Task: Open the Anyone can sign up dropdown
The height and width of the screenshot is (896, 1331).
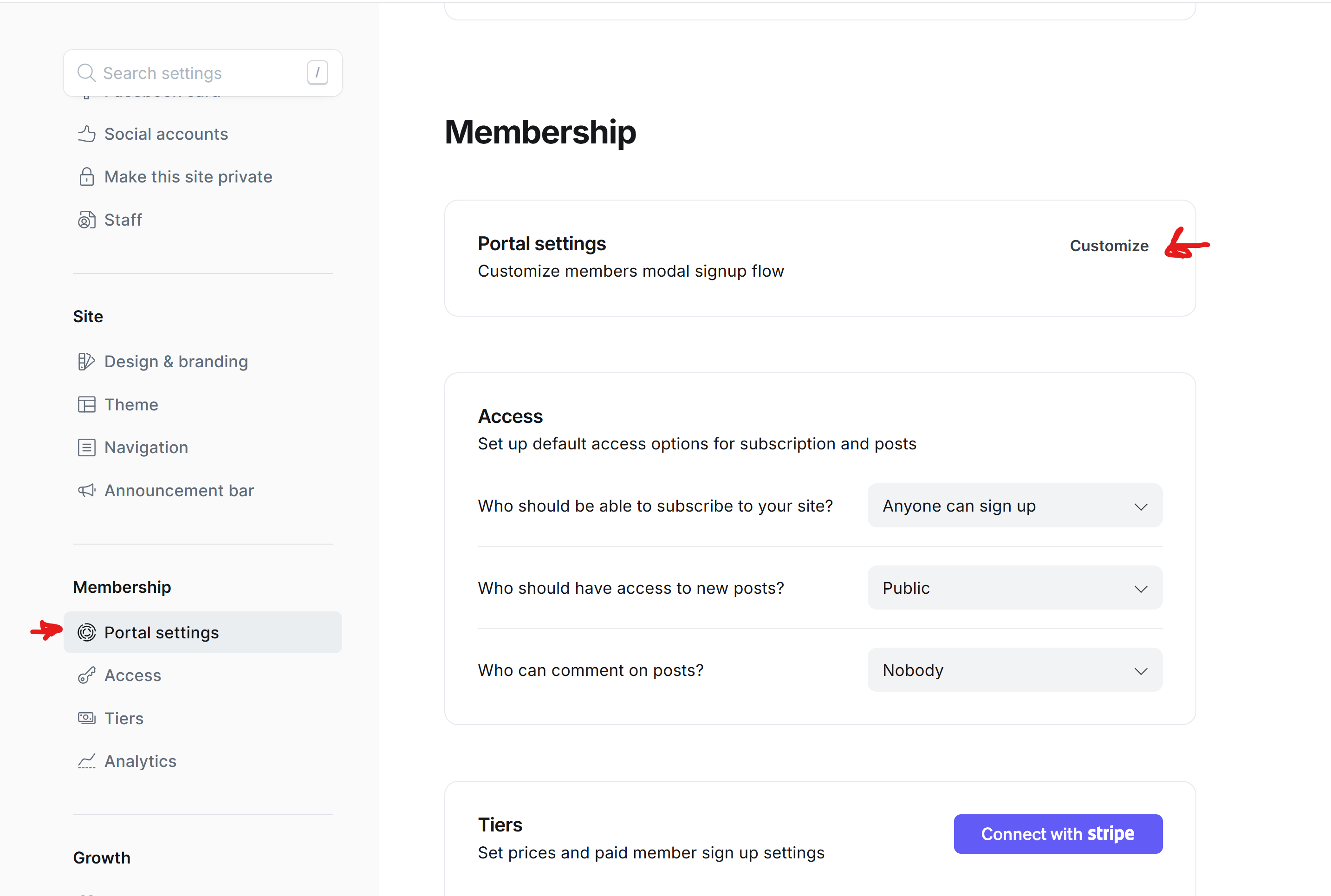Action: tap(1014, 505)
